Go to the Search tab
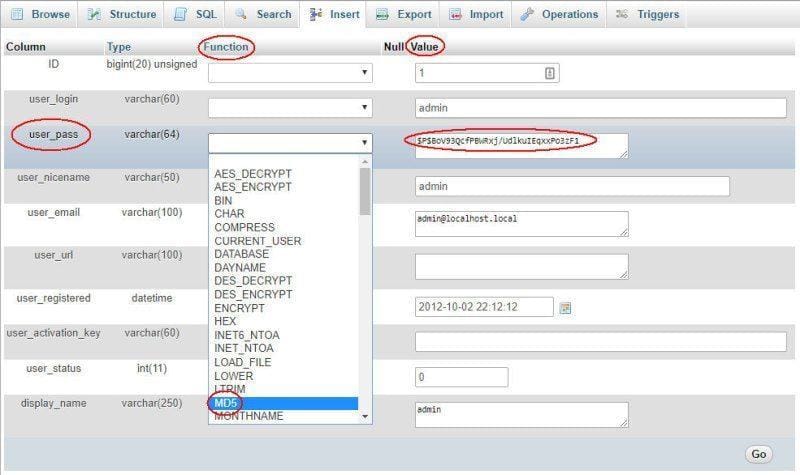 pos(263,14)
